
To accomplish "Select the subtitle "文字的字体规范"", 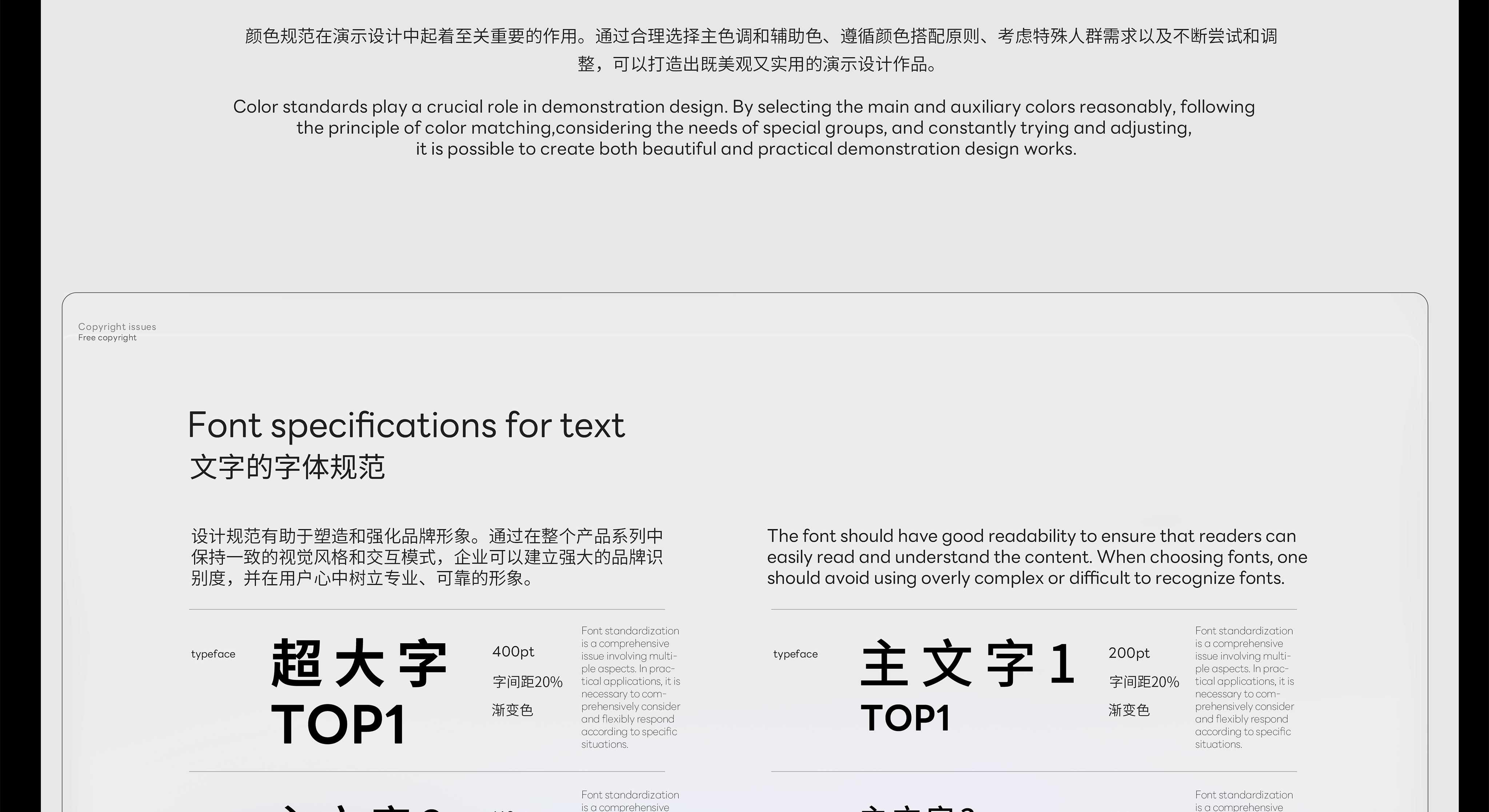I will (287, 467).
